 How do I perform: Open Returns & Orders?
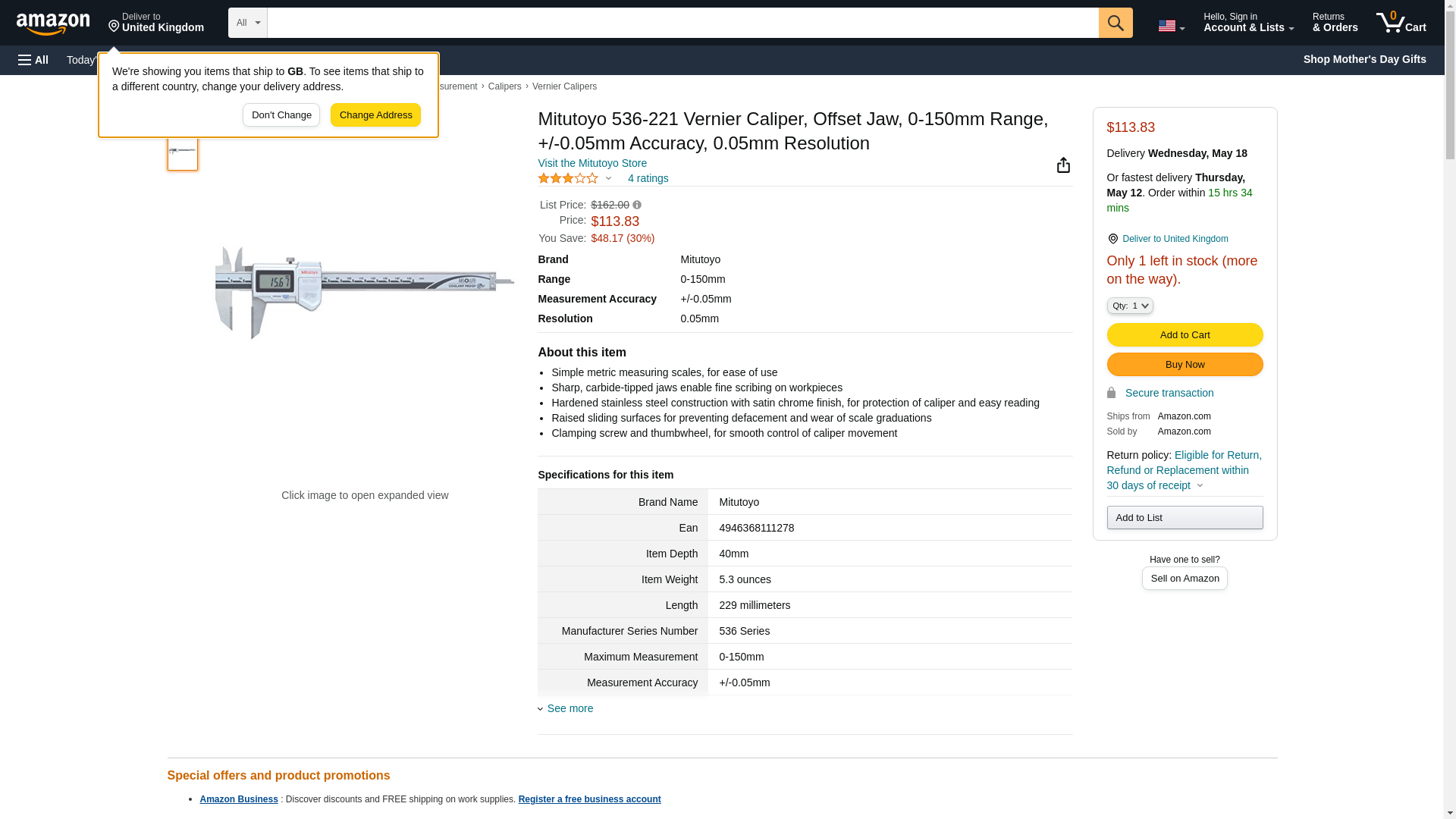click(1335, 23)
